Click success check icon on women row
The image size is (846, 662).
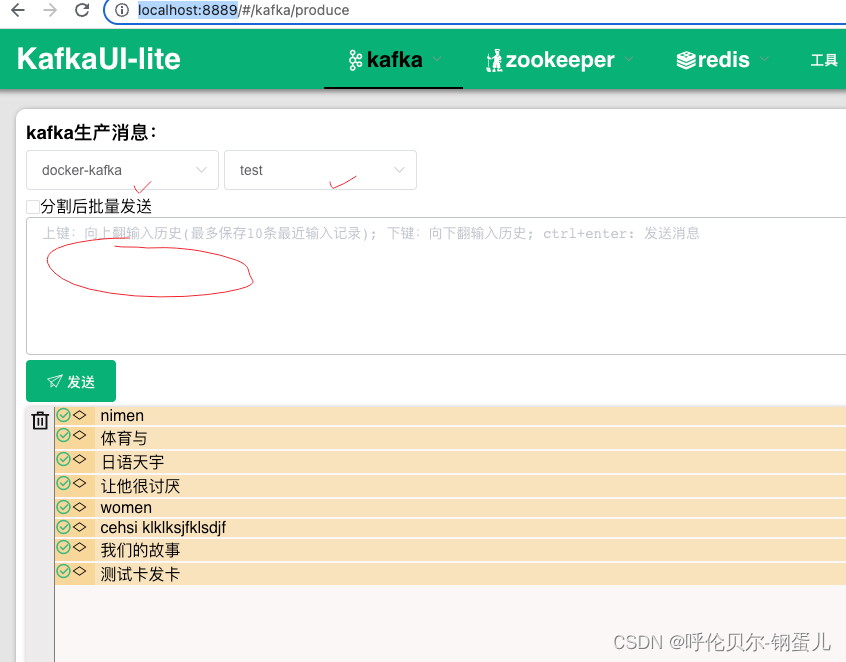pyautogui.click(x=64, y=507)
